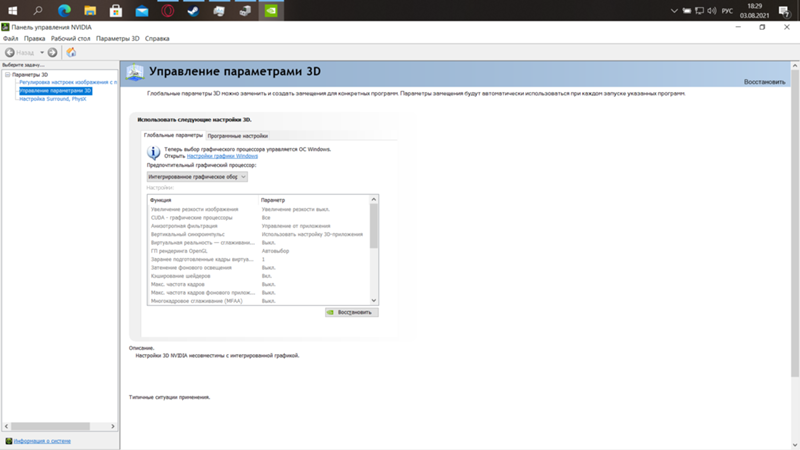Image resolution: width=800 pixels, height=450 pixels.
Task: Click Восстановить button below settings list
Action: (x=352, y=312)
